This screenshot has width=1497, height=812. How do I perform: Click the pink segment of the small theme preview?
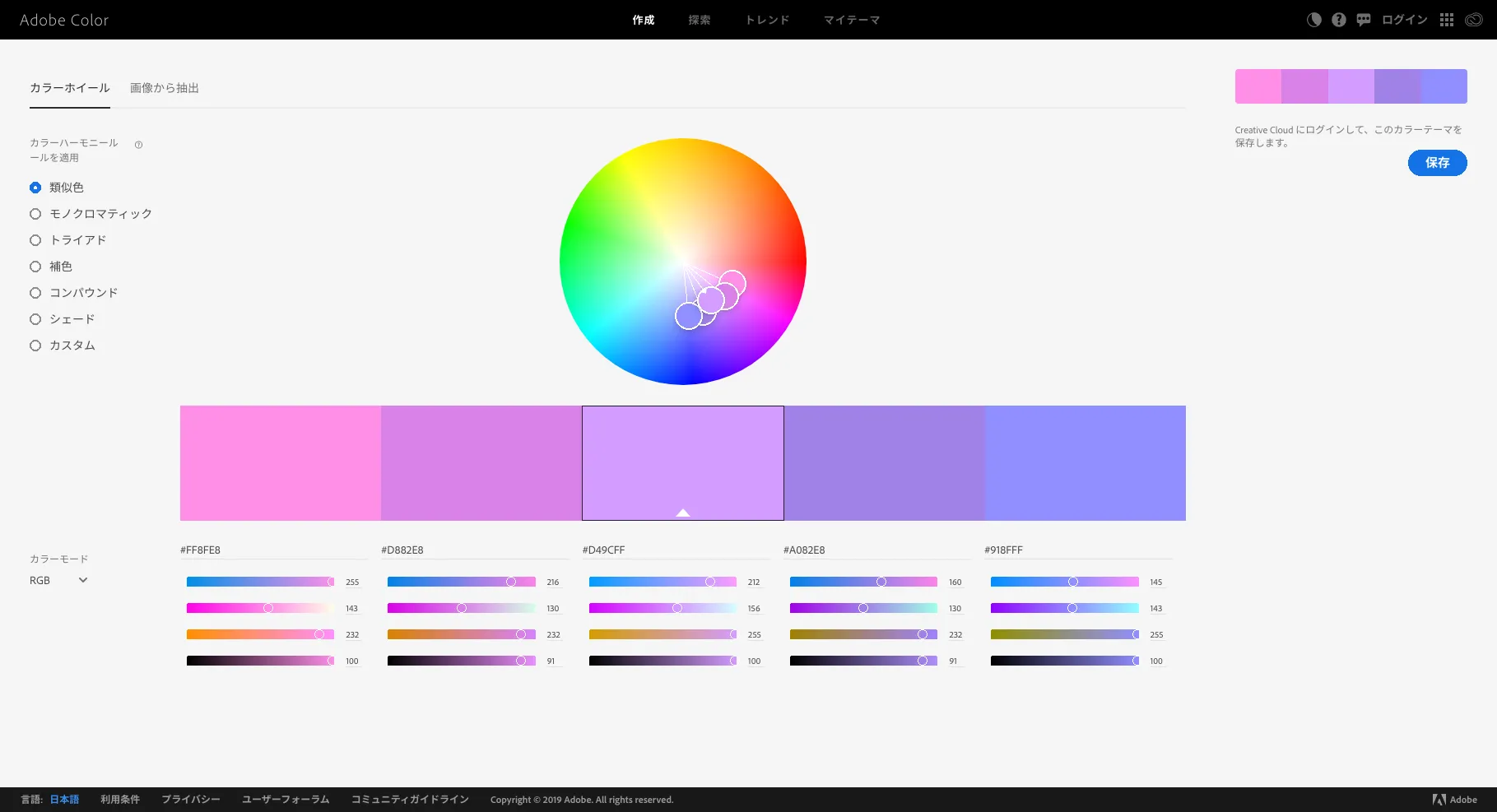point(1258,86)
